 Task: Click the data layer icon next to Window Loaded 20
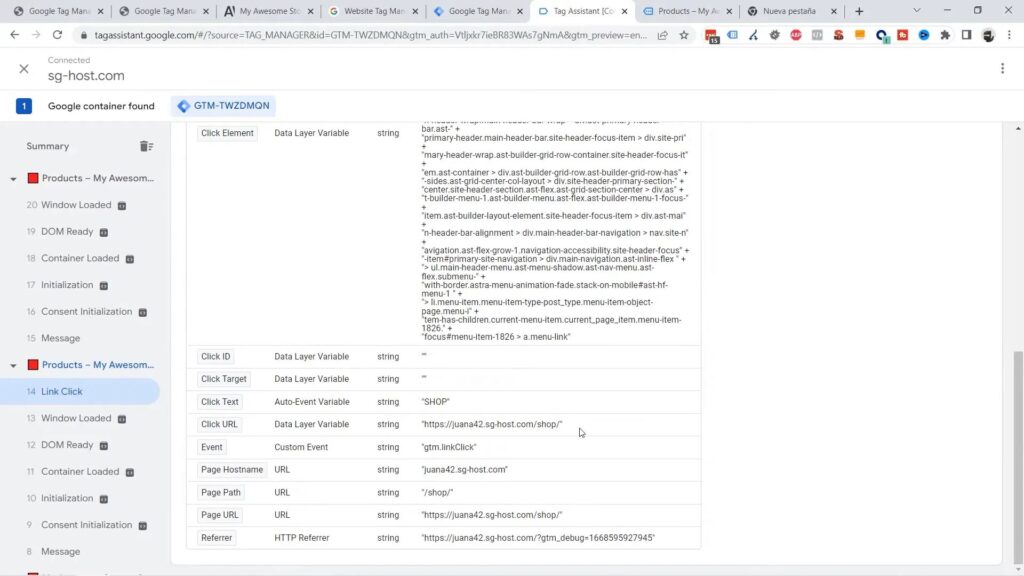(x=122, y=206)
